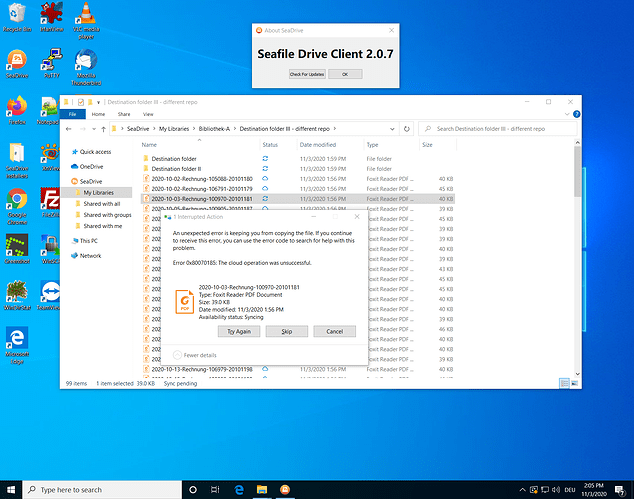Click Skip in the Interrupted Action dialog

point(287,331)
